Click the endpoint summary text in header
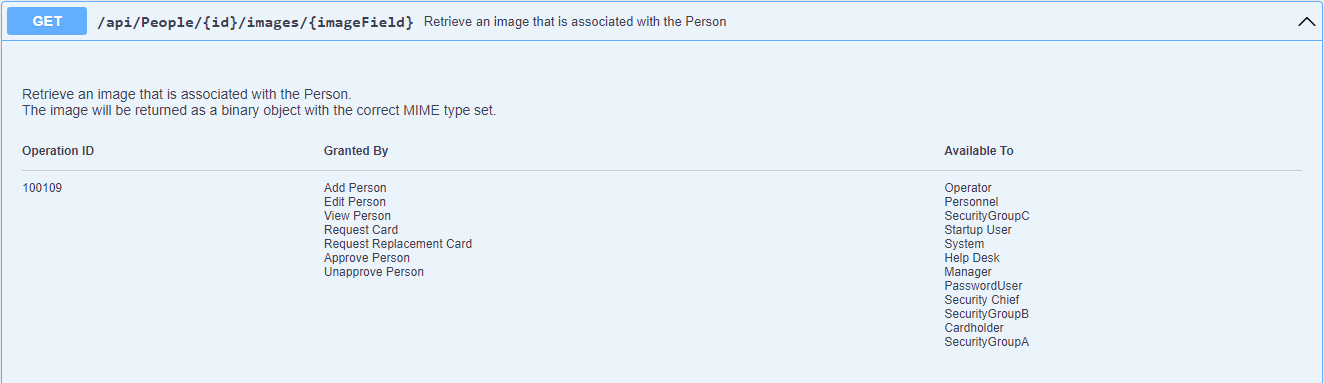This screenshot has width=1324, height=383. tap(575, 22)
